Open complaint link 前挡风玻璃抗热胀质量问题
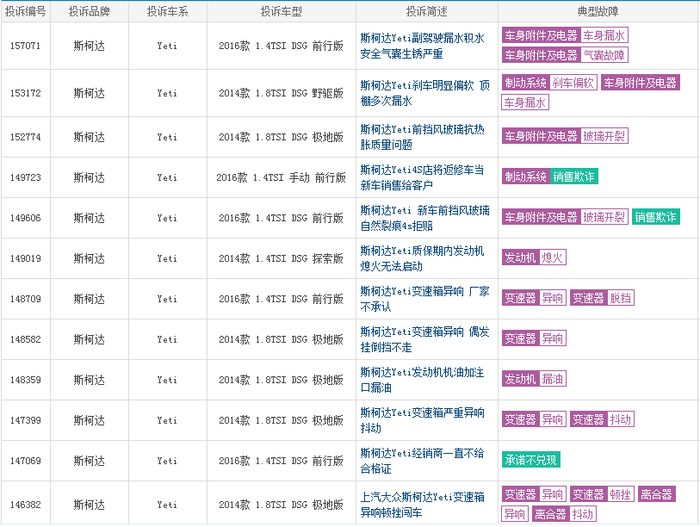This screenshot has height=527, width=700. pos(422,137)
